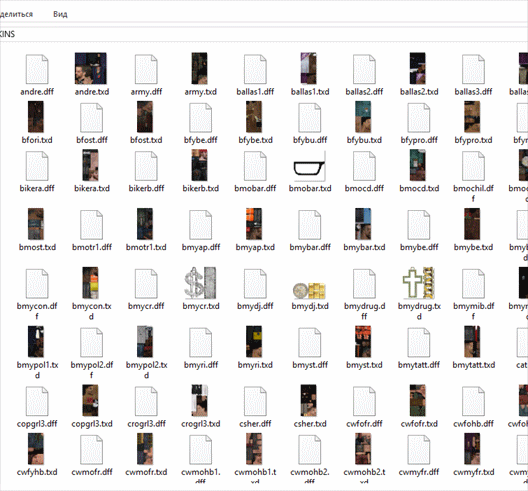Click the bmybe.dff file icon

point(419,225)
